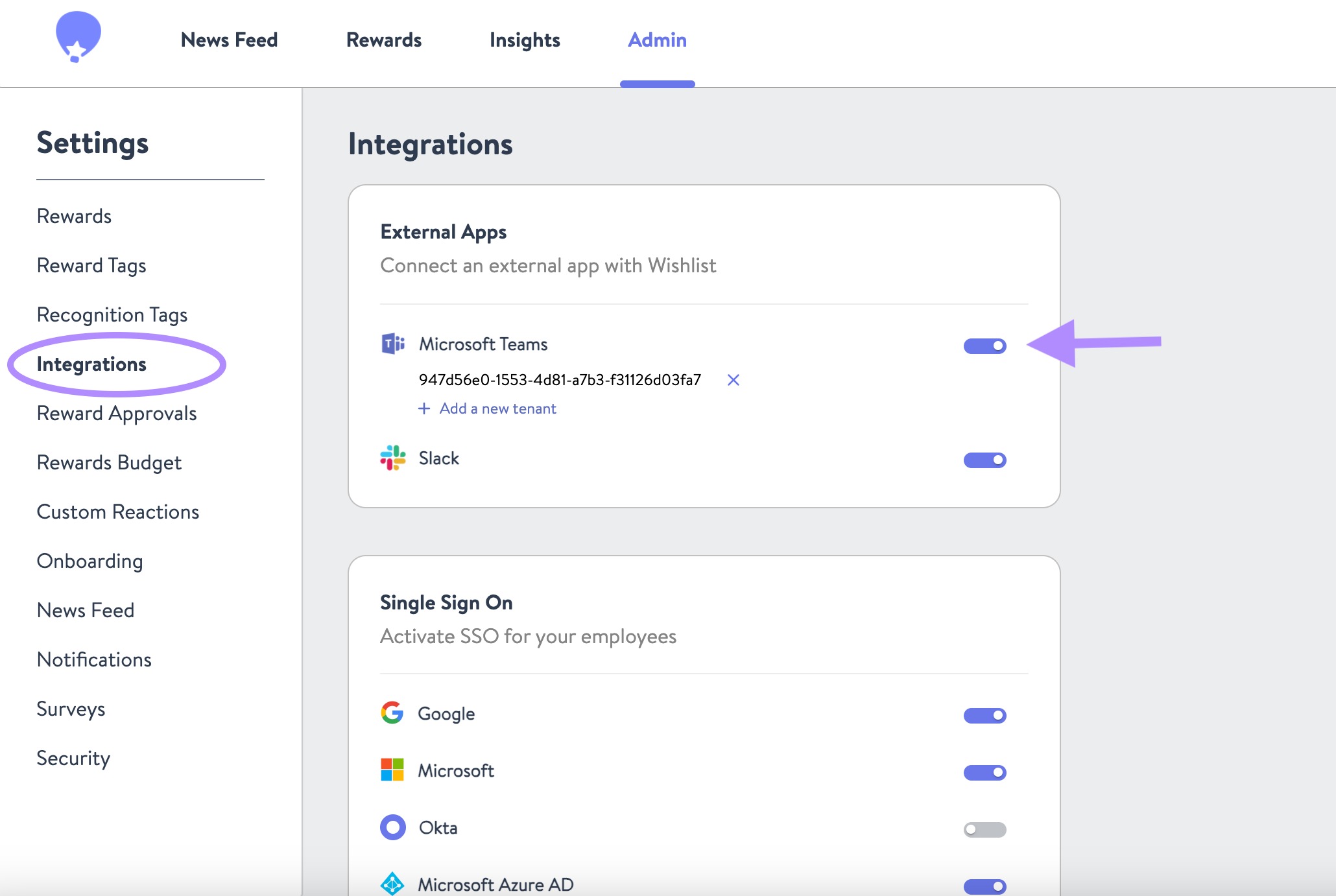Click the Slack logo icon
1336x896 pixels.
[x=392, y=458]
